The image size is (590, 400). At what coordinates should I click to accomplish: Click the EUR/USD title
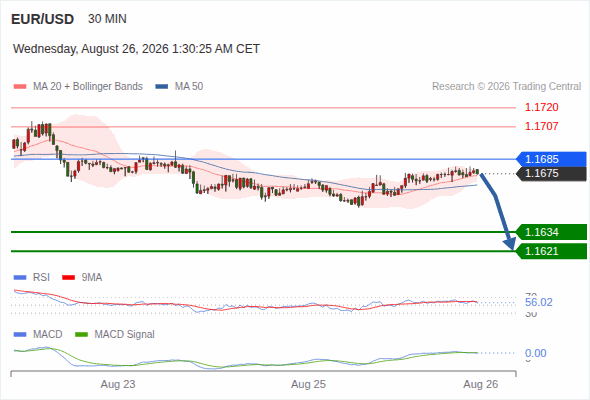43,19
